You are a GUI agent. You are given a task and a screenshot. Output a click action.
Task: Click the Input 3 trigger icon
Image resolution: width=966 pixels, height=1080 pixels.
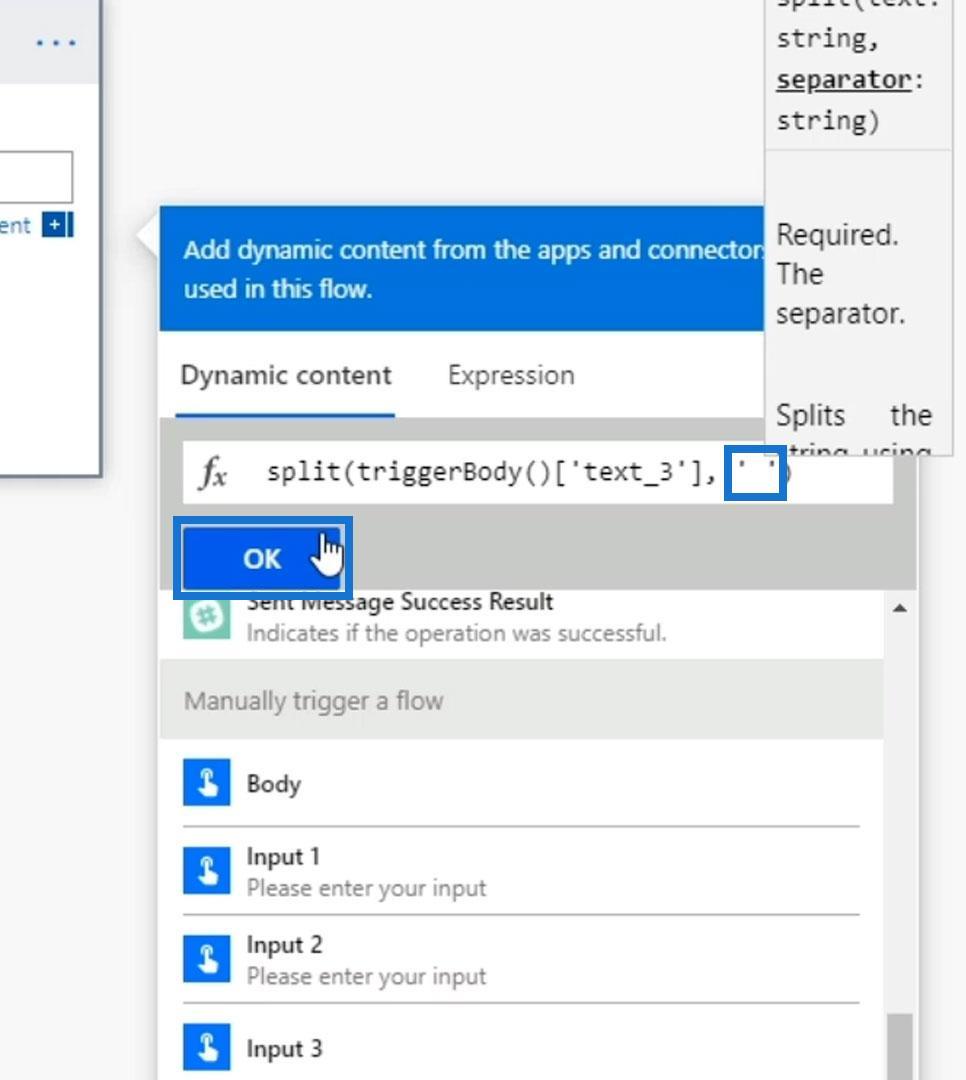207,1047
